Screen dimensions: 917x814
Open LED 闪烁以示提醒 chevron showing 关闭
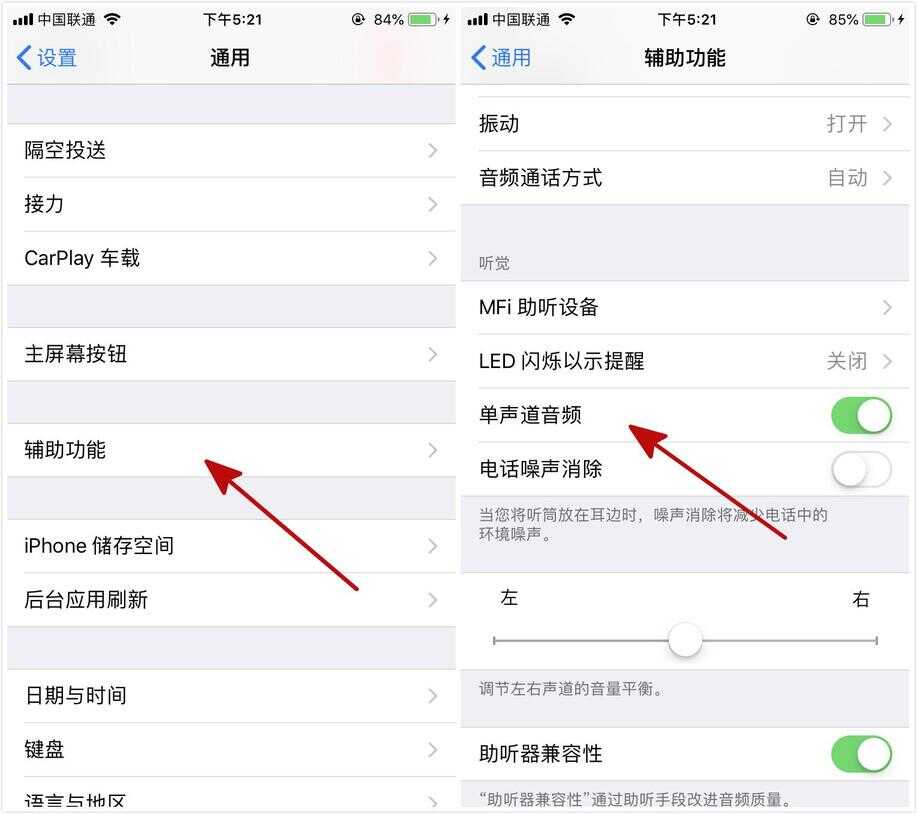tap(887, 361)
